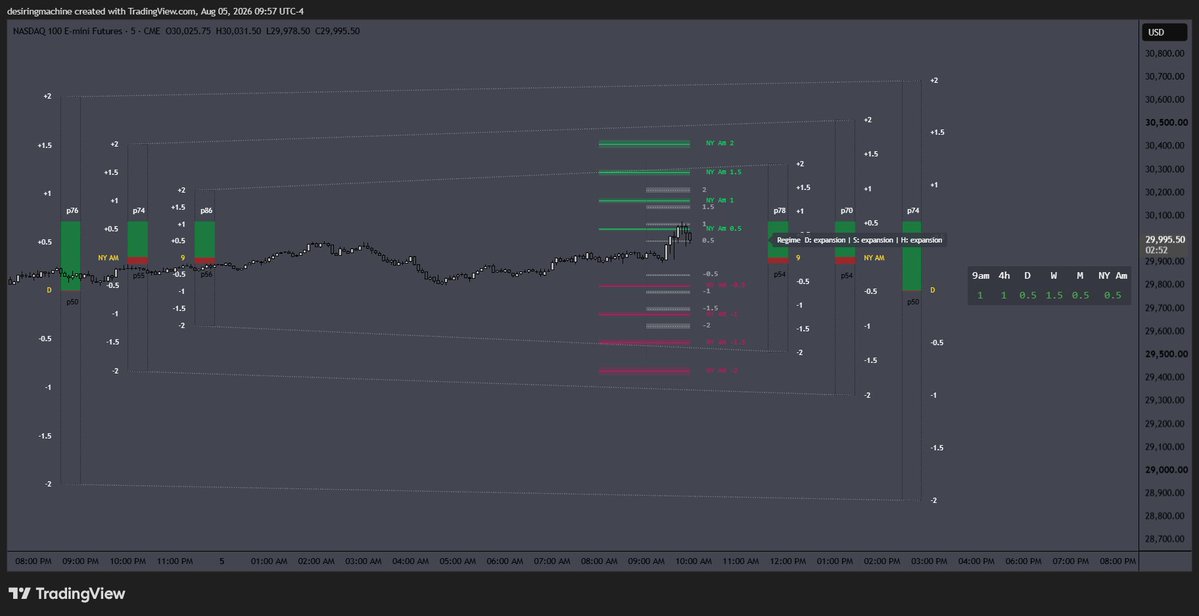Click the 09:00 PM time axis label
This screenshot has width=1199, height=616.
tap(80, 561)
